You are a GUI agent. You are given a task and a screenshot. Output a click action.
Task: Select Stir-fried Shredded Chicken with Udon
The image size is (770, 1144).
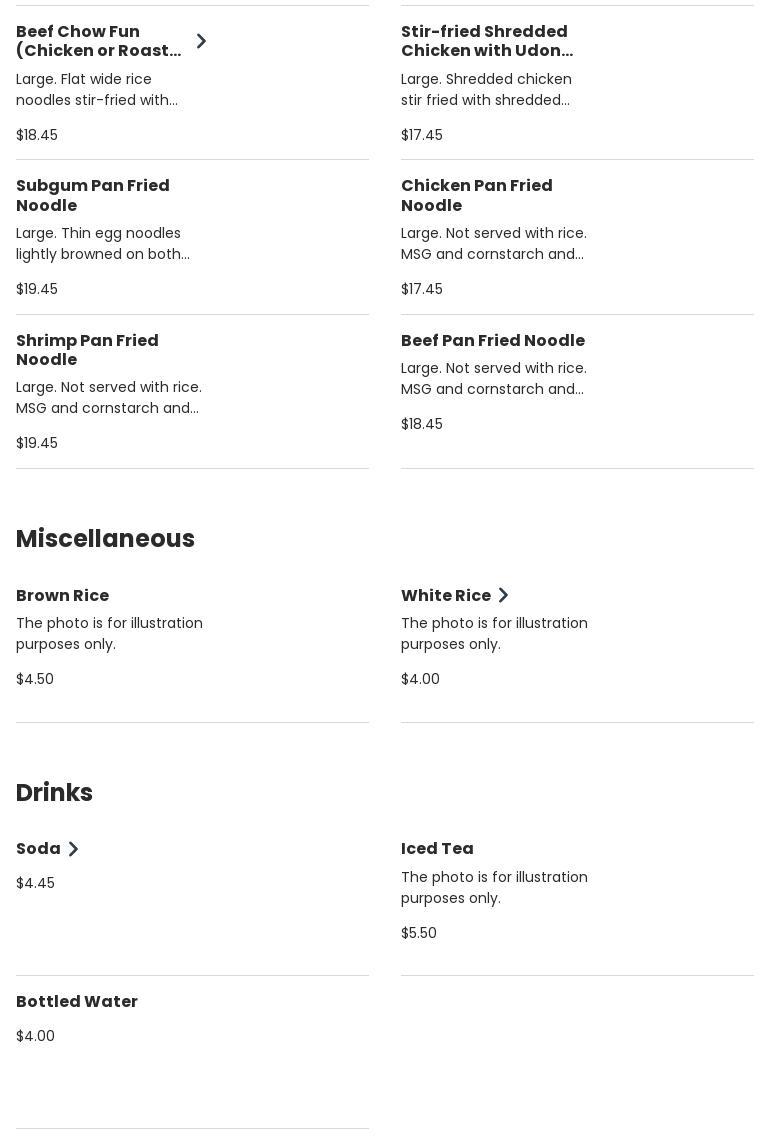click(x=487, y=41)
